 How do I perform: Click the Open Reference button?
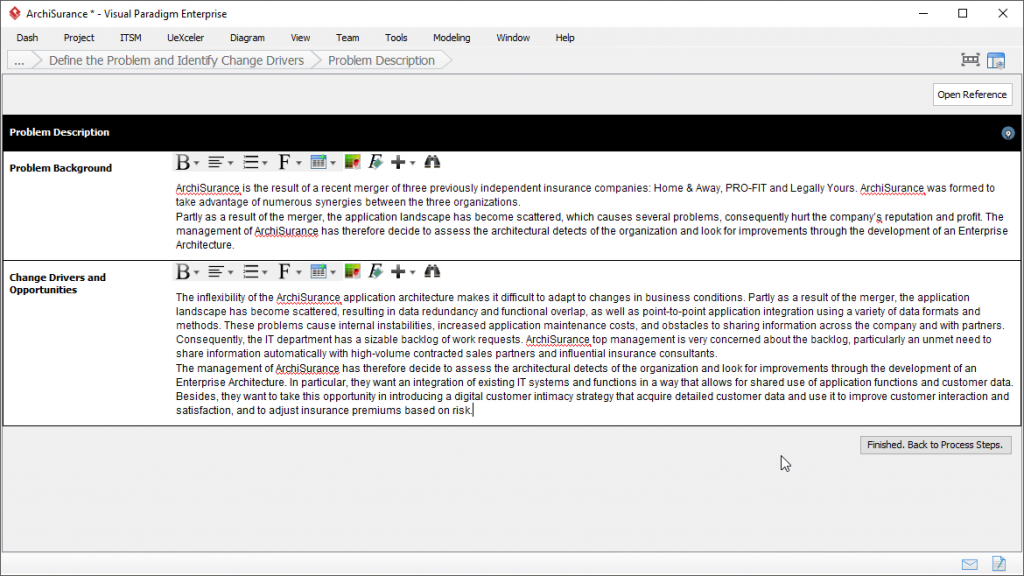pos(971,95)
